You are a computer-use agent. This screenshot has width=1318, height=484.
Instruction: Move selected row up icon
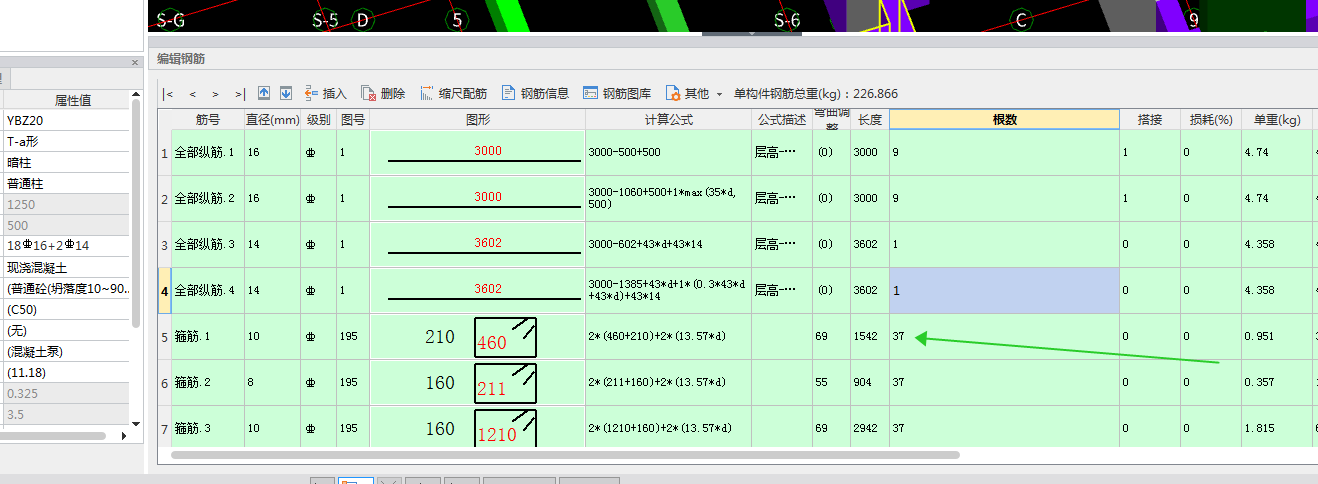click(x=264, y=93)
